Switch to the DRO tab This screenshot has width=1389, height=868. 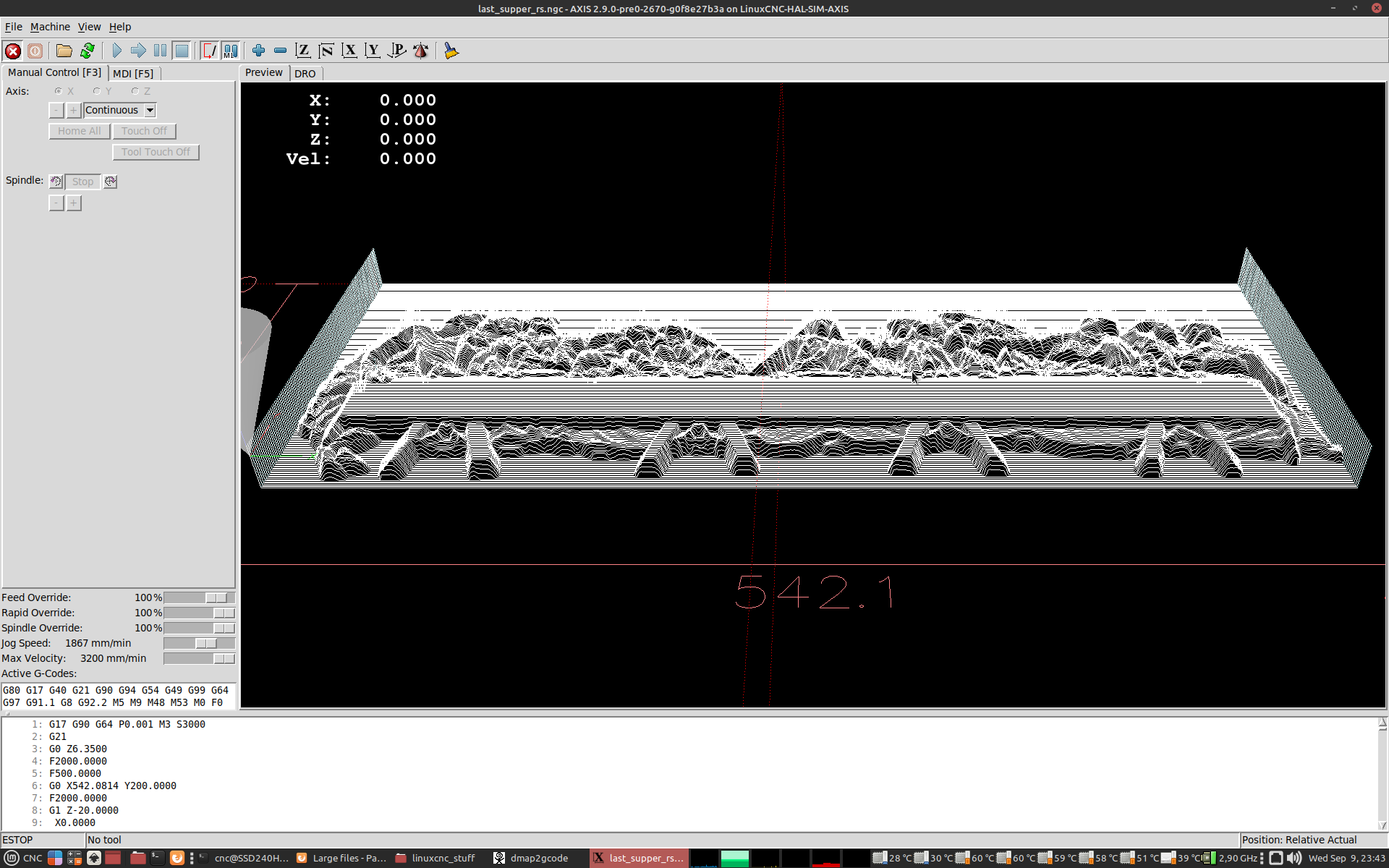pyautogui.click(x=305, y=74)
